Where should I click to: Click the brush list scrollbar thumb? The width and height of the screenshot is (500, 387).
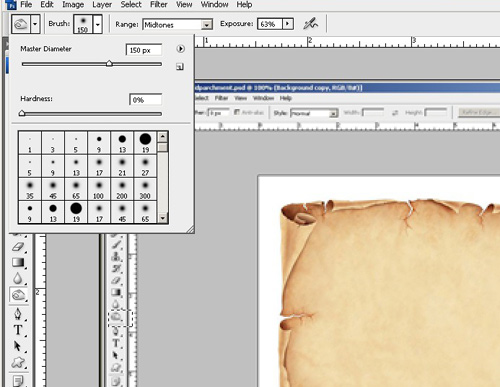click(163, 147)
